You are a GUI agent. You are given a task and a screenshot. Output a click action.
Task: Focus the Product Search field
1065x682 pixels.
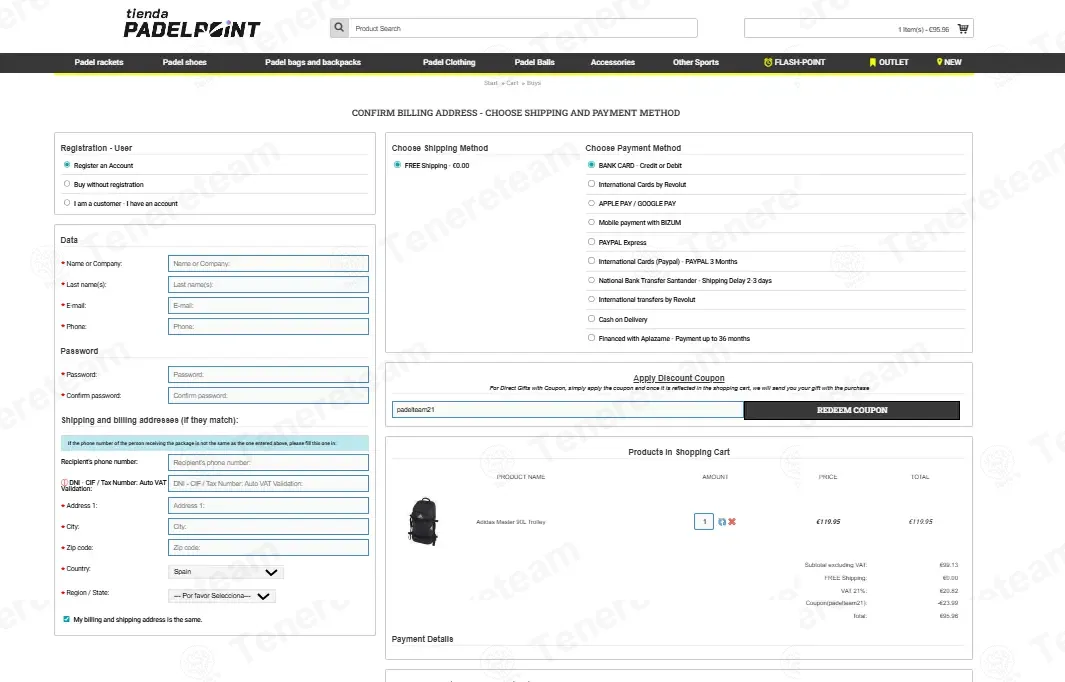coord(523,28)
